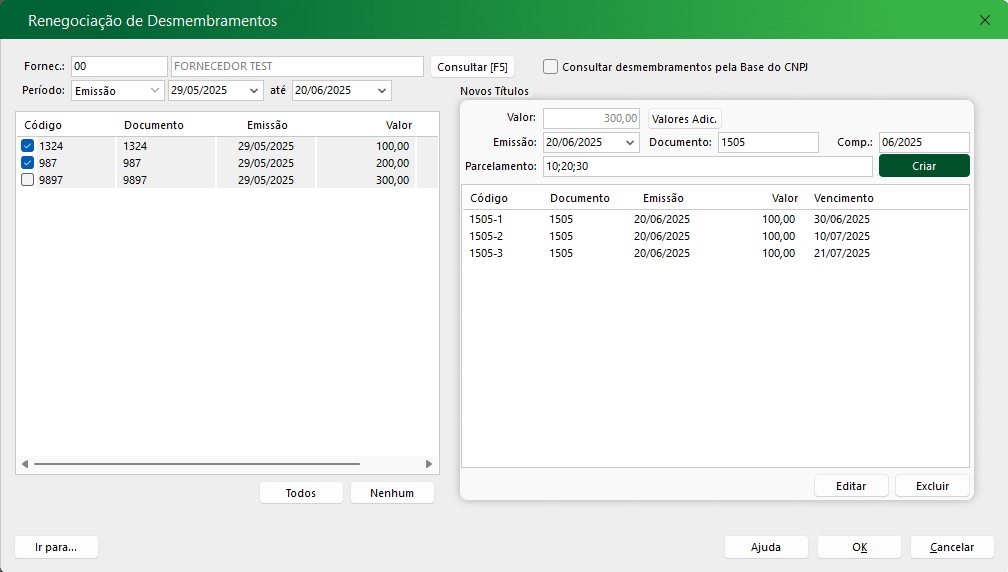Viewport: 1008px width, 572px height.
Task: Deselect all entries with Nenhum button
Action: (x=392, y=493)
